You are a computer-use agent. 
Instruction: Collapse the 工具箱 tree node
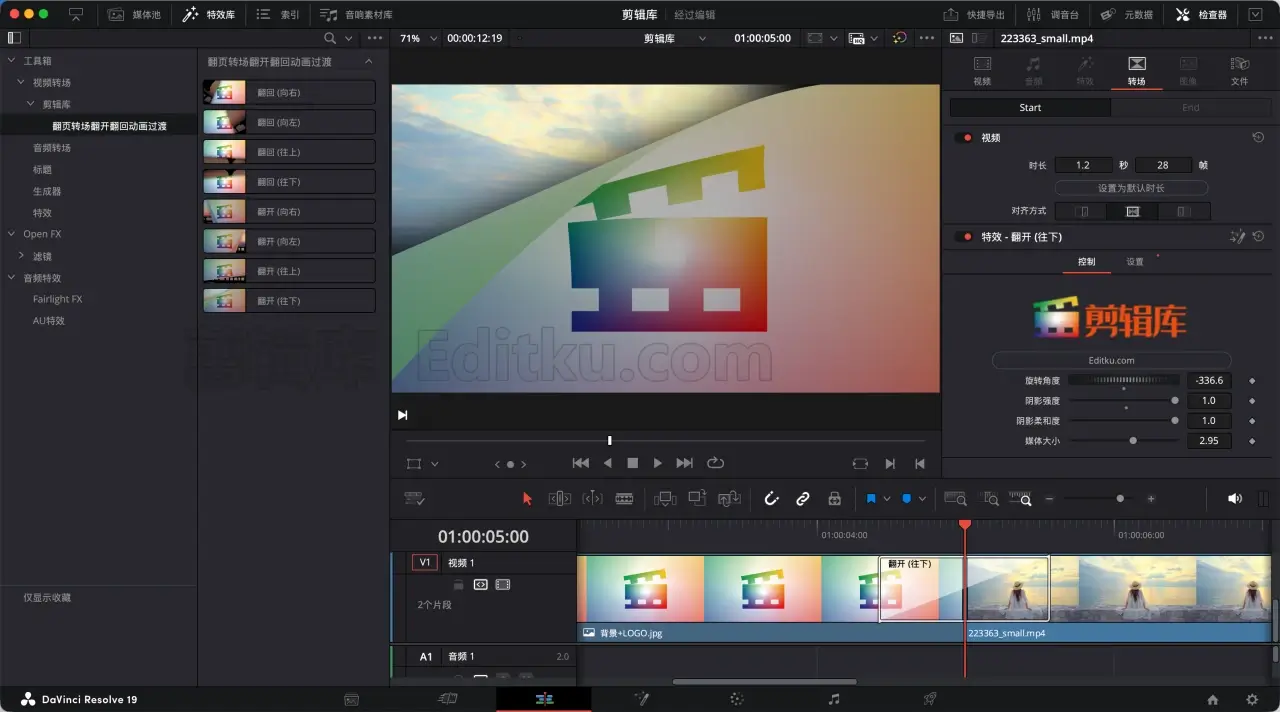pos(12,61)
